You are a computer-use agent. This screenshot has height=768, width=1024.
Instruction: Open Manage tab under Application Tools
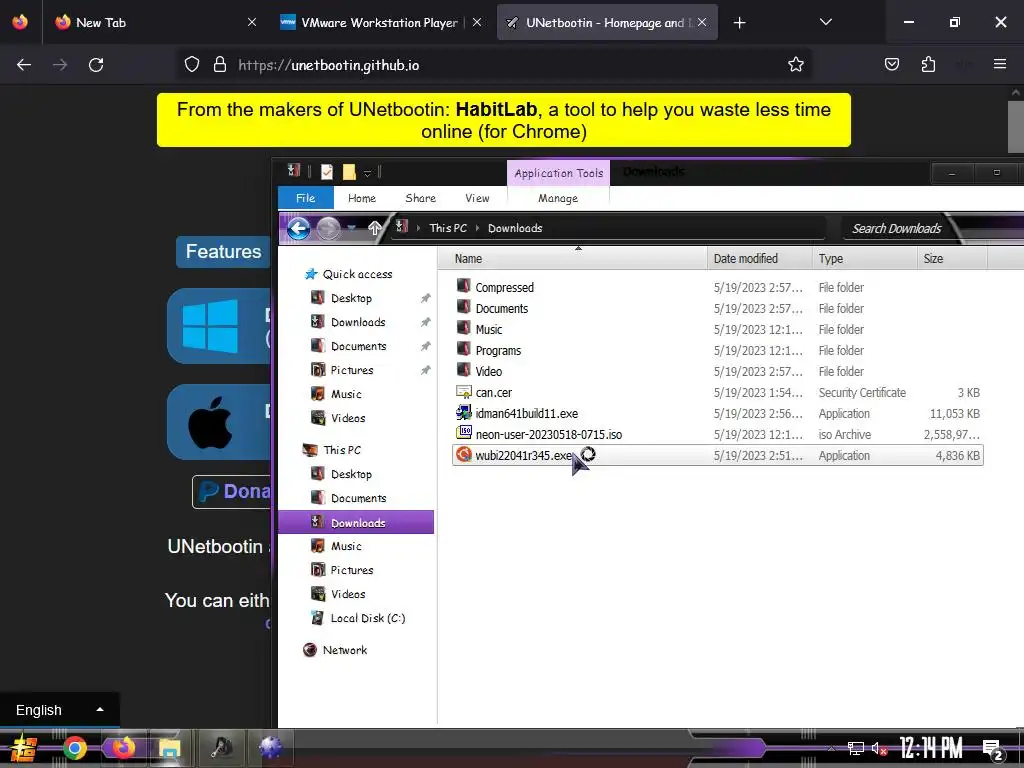[558, 198]
